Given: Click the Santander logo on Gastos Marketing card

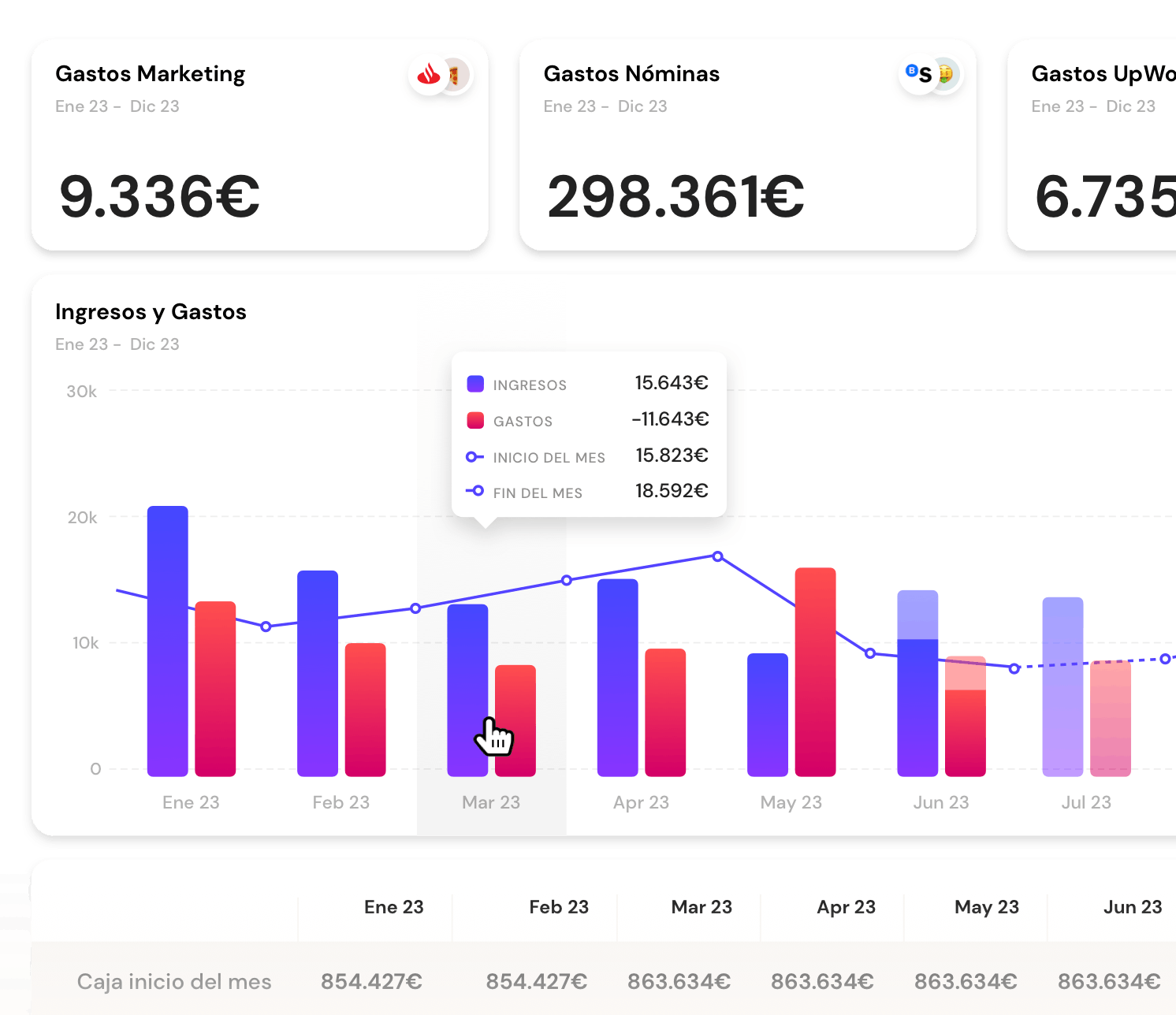Looking at the screenshot, I should pyautogui.click(x=427, y=74).
